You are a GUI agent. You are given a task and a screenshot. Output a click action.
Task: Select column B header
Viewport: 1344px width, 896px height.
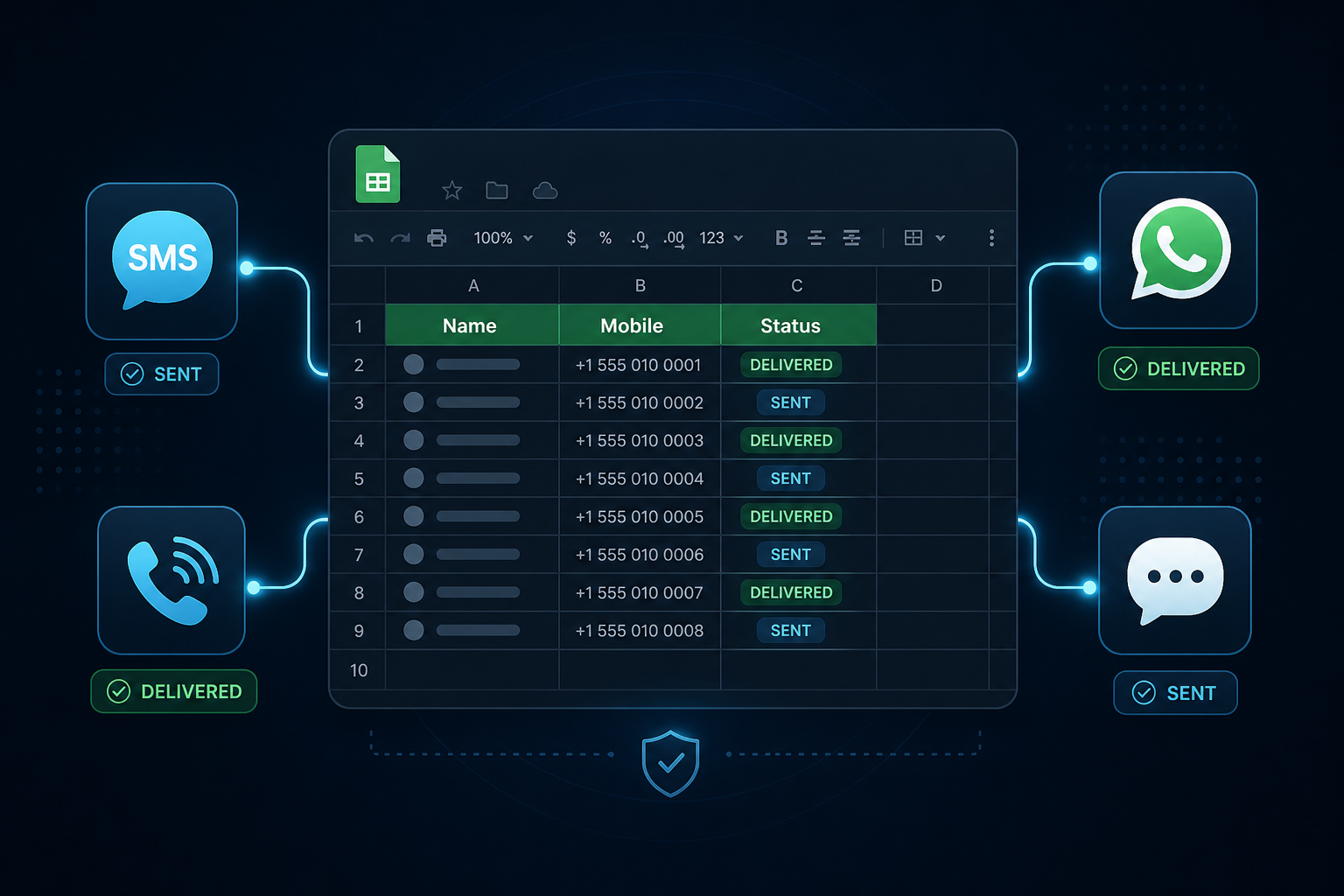point(640,285)
